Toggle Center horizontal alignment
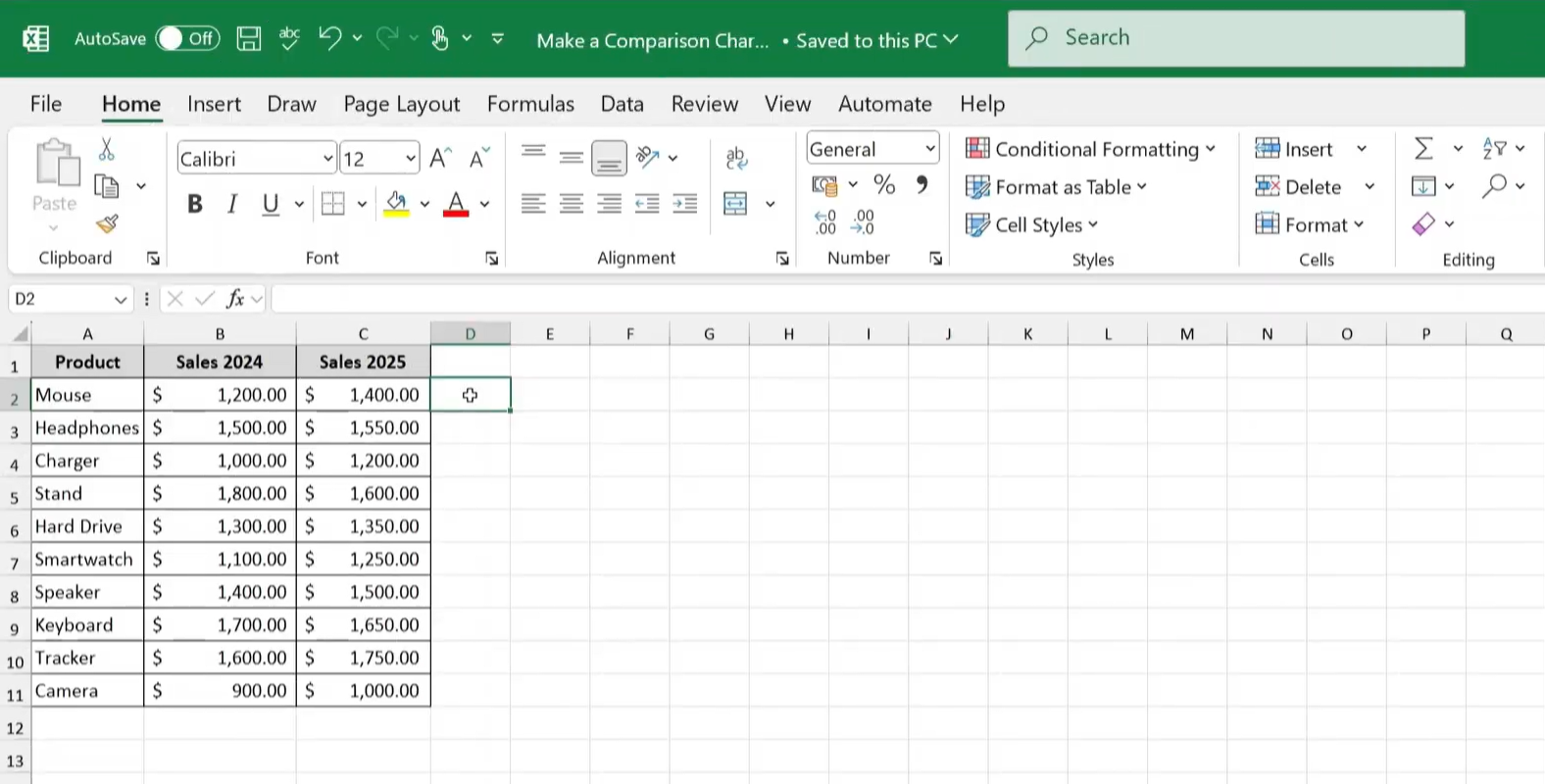This screenshot has height=784, width=1545. click(571, 204)
